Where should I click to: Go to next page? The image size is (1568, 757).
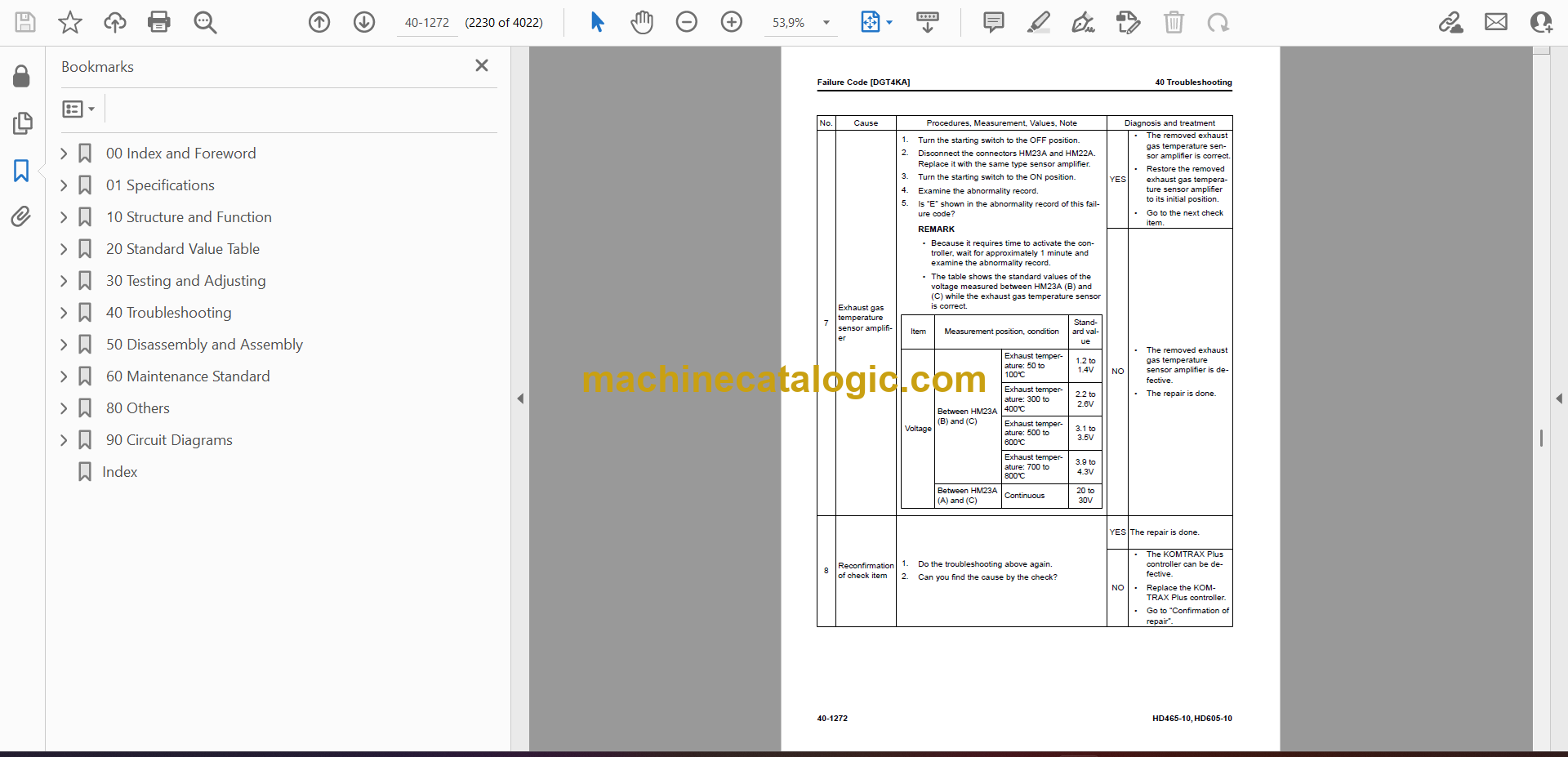(364, 22)
